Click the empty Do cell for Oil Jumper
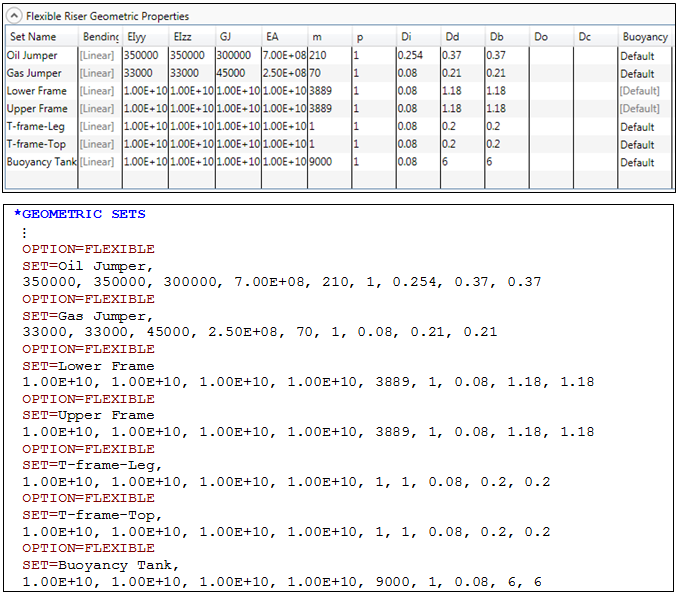Image resolution: width=679 pixels, height=595 pixels. coord(551,55)
